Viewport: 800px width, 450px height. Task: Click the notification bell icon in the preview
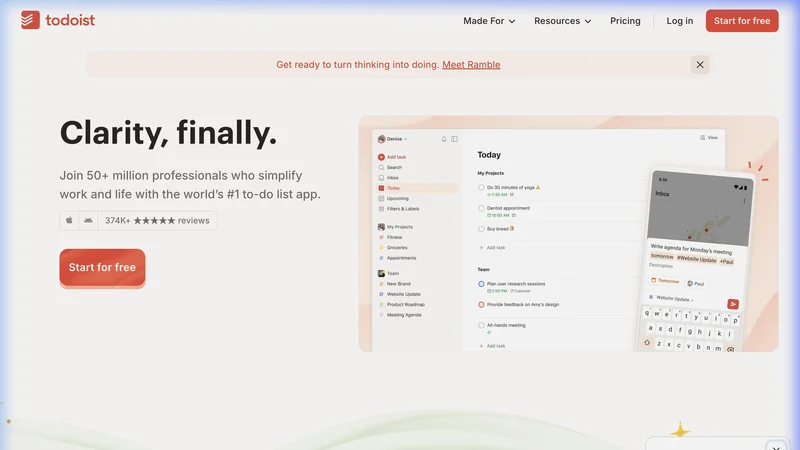click(444, 139)
